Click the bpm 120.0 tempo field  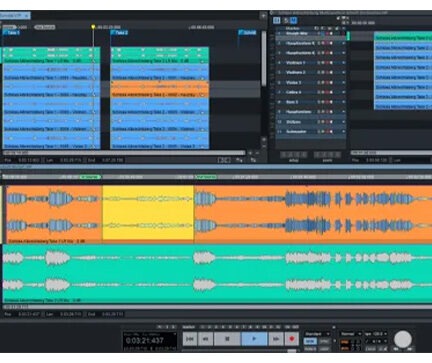click(x=376, y=334)
